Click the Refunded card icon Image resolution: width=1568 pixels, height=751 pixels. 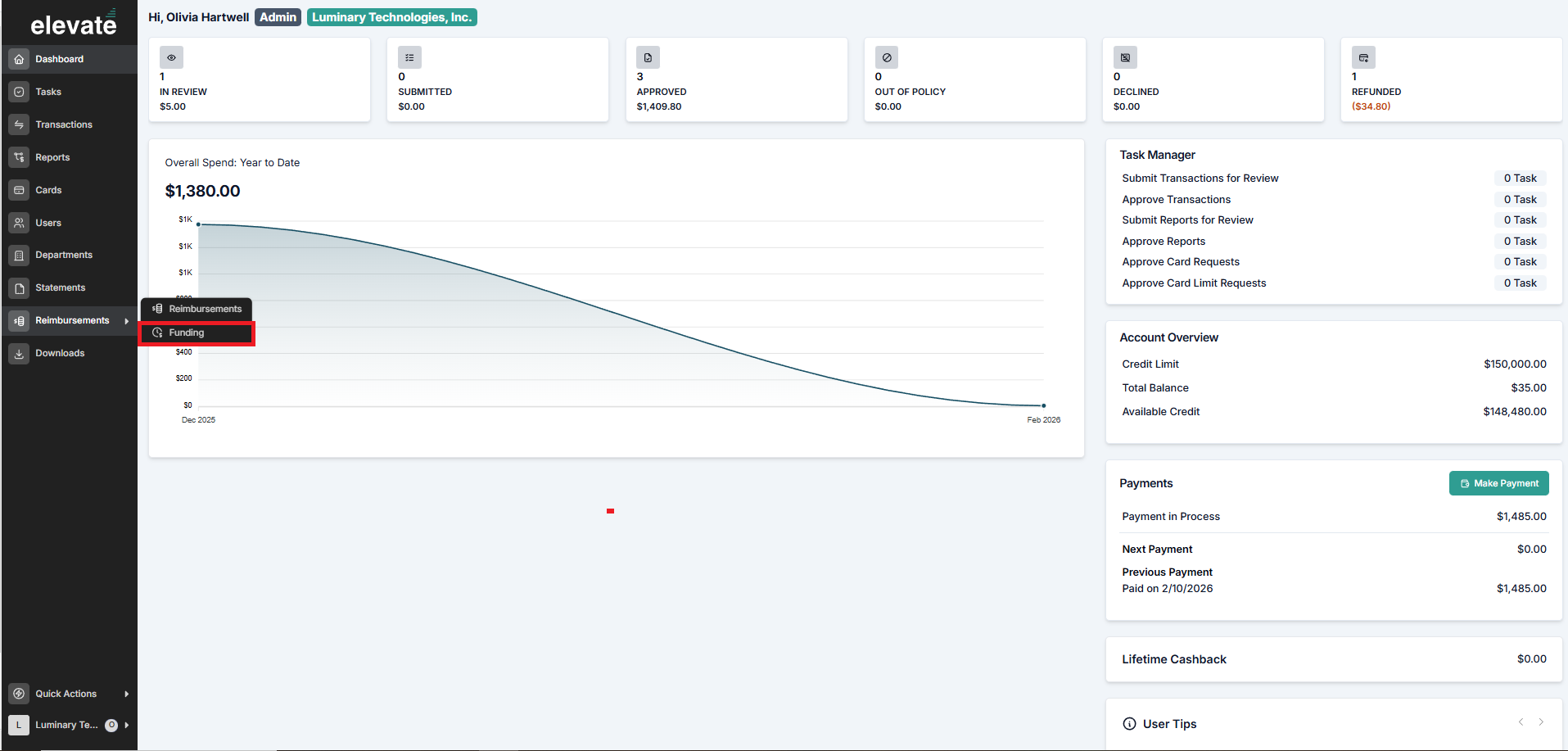click(x=1363, y=57)
